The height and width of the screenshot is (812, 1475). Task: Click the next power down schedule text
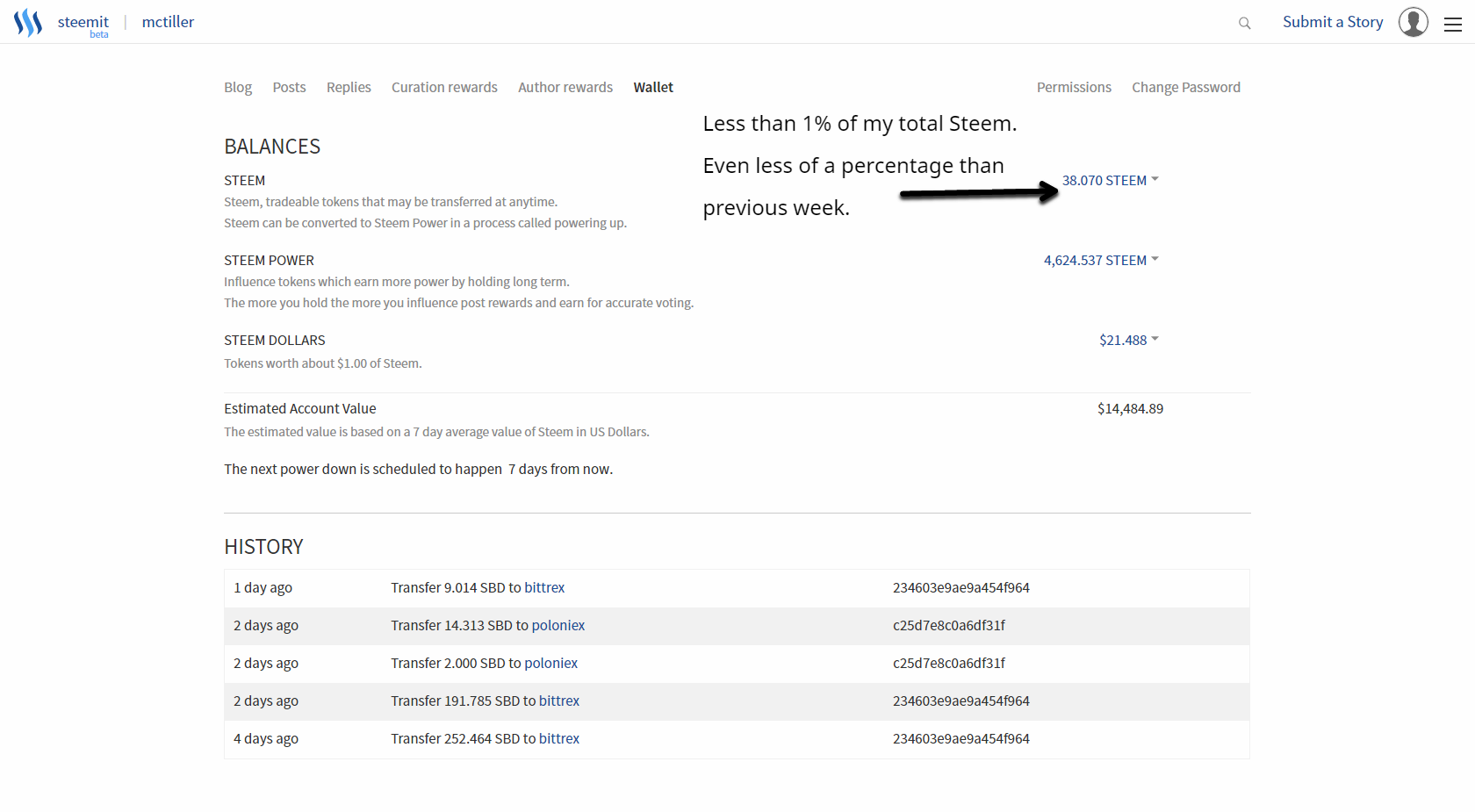418,469
